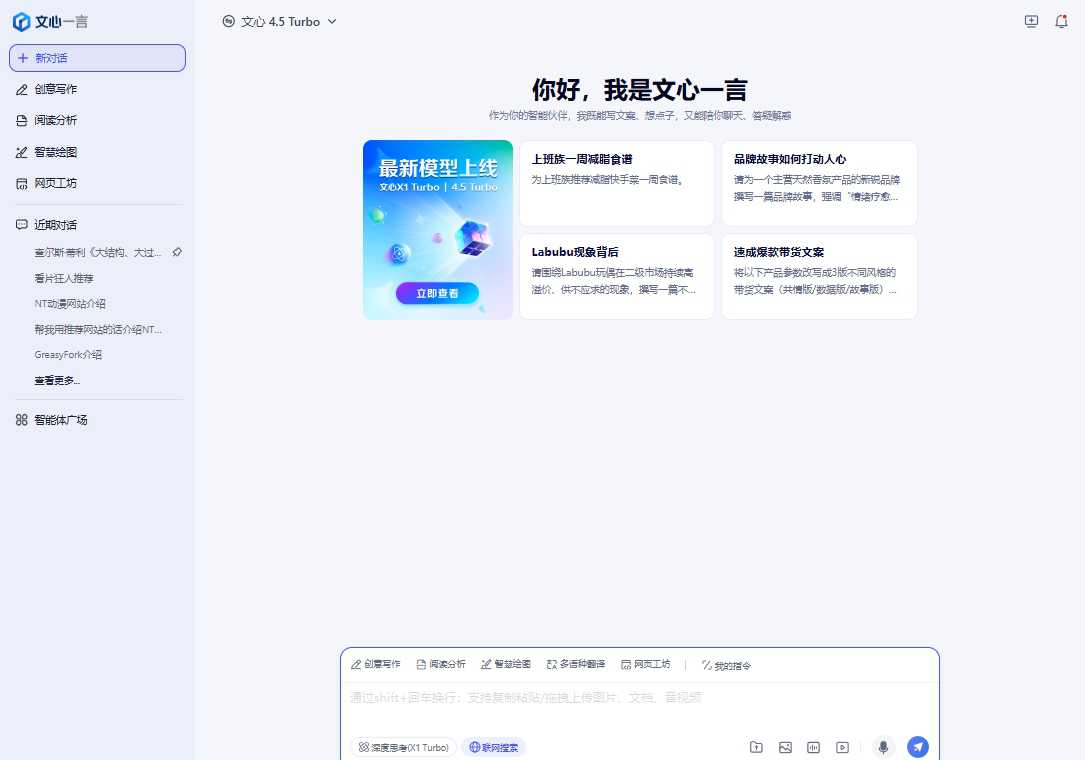Click the message input field
Image resolution: width=1085 pixels, height=760 pixels.
point(640,698)
